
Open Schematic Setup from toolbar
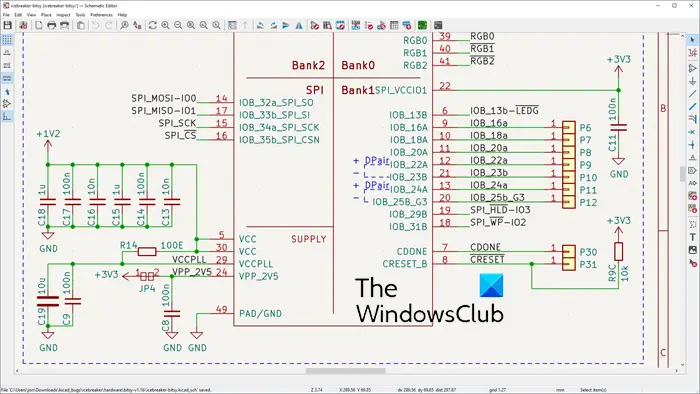23,25
